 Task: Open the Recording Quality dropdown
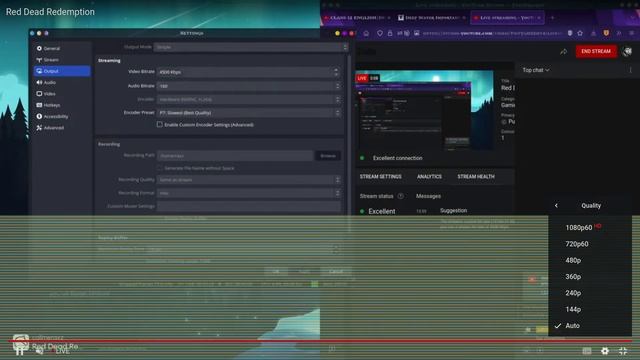pyautogui.click(x=249, y=180)
